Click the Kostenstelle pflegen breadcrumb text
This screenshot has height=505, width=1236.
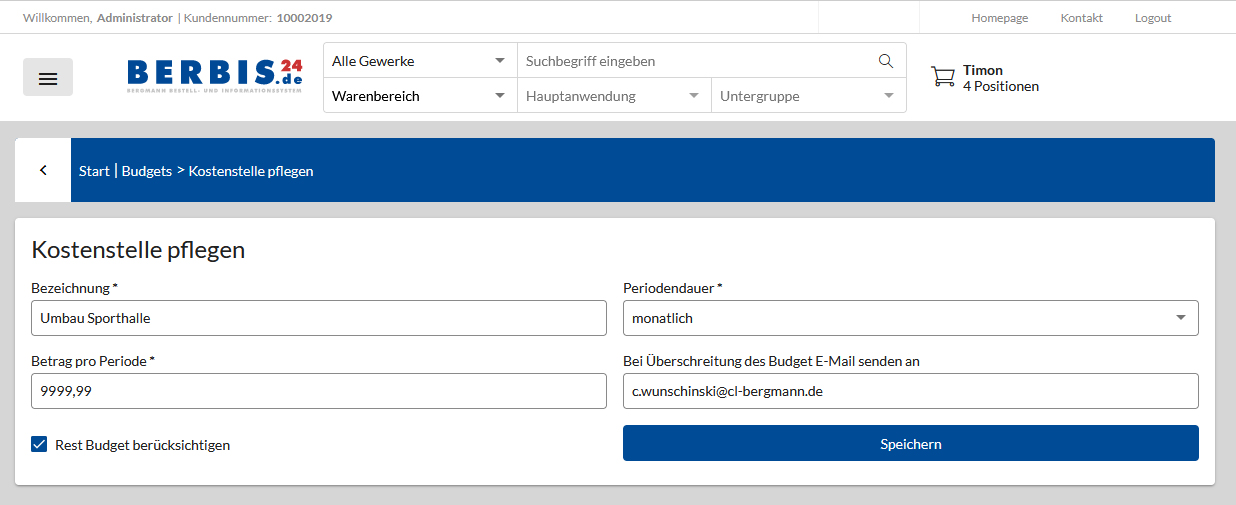[251, 171]
